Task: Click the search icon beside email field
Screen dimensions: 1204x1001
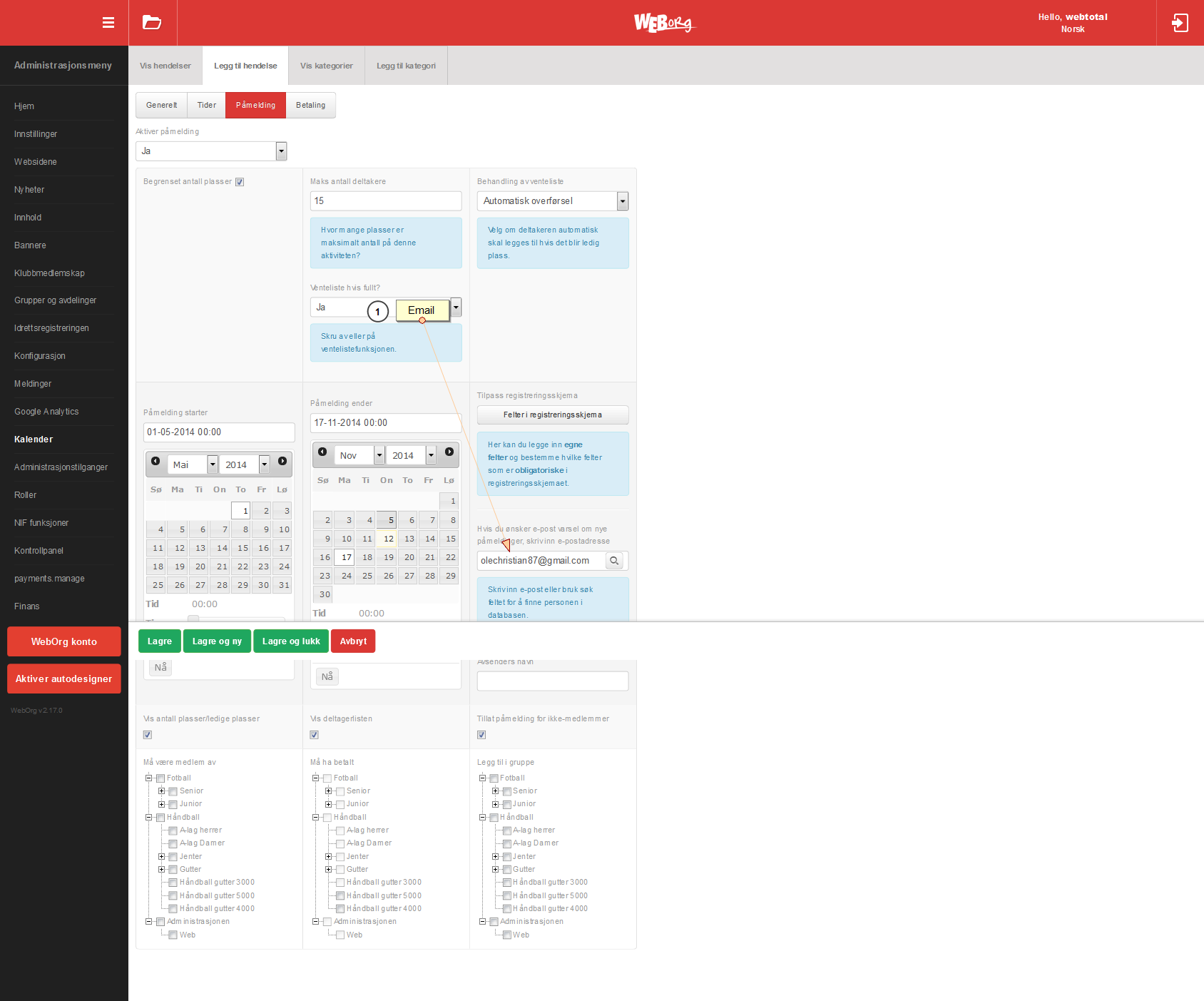Action: (614, 561)
